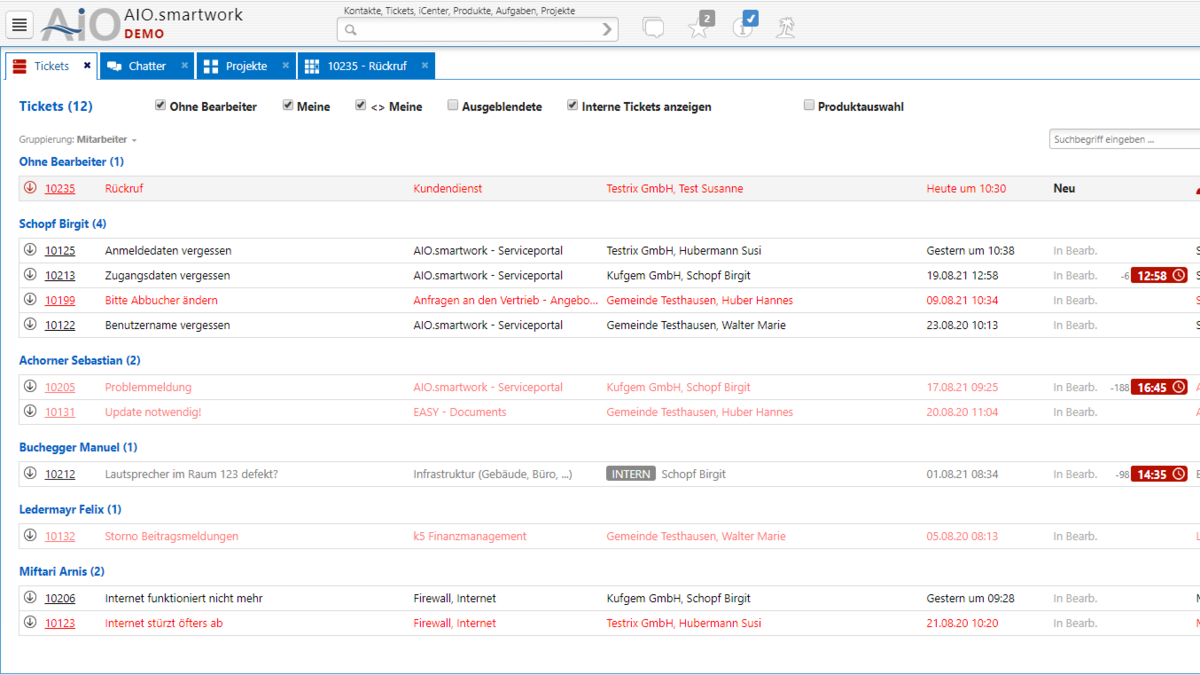This screenshot has width=1200, height=675.
Task: Click the down-arrow icon of ticket 10206
Action: pyautogui.click(x=30, y=598)
